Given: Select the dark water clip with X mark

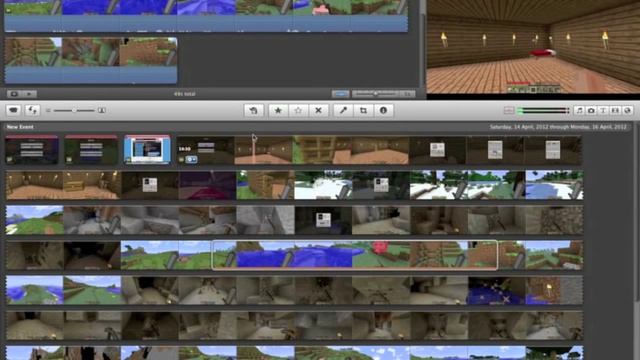Looking at the screenshot, I should pos(496,290).
